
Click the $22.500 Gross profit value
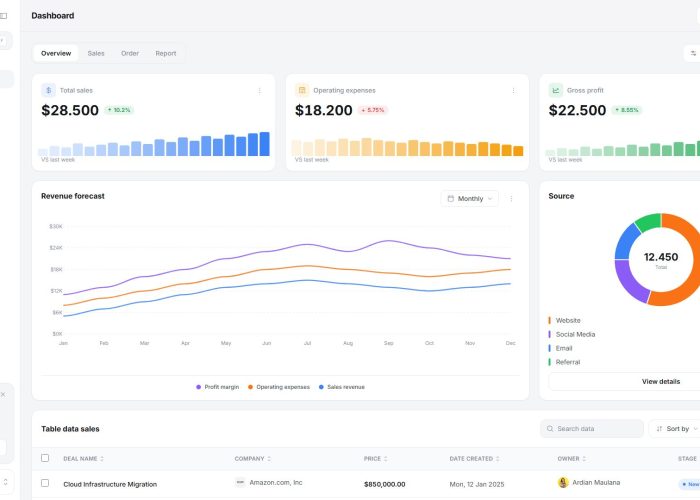coord(577,110)
